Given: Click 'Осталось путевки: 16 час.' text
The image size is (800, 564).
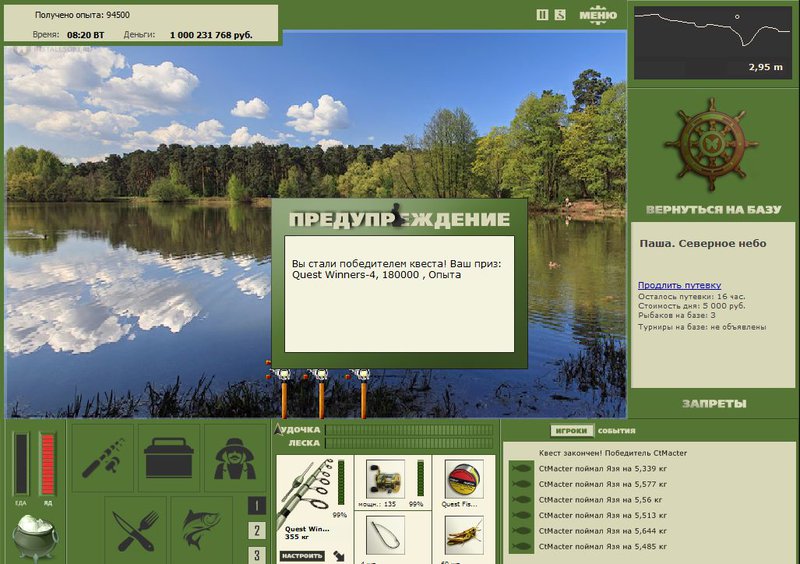Looking at the screenshot, I should coord(691,297).
